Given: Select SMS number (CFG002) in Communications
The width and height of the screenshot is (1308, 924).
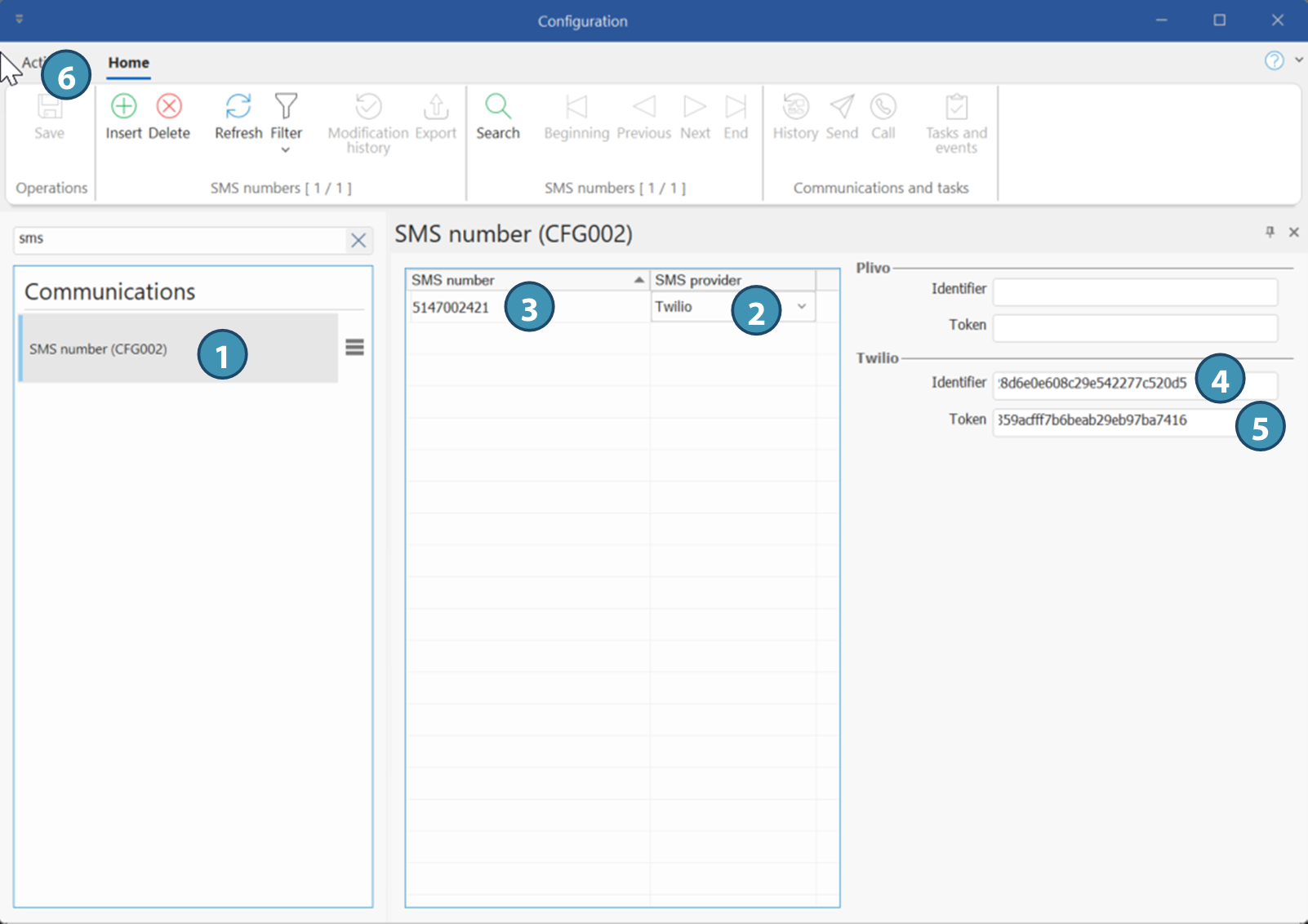Looking at the screenshot, I should (x=98, y=349).
